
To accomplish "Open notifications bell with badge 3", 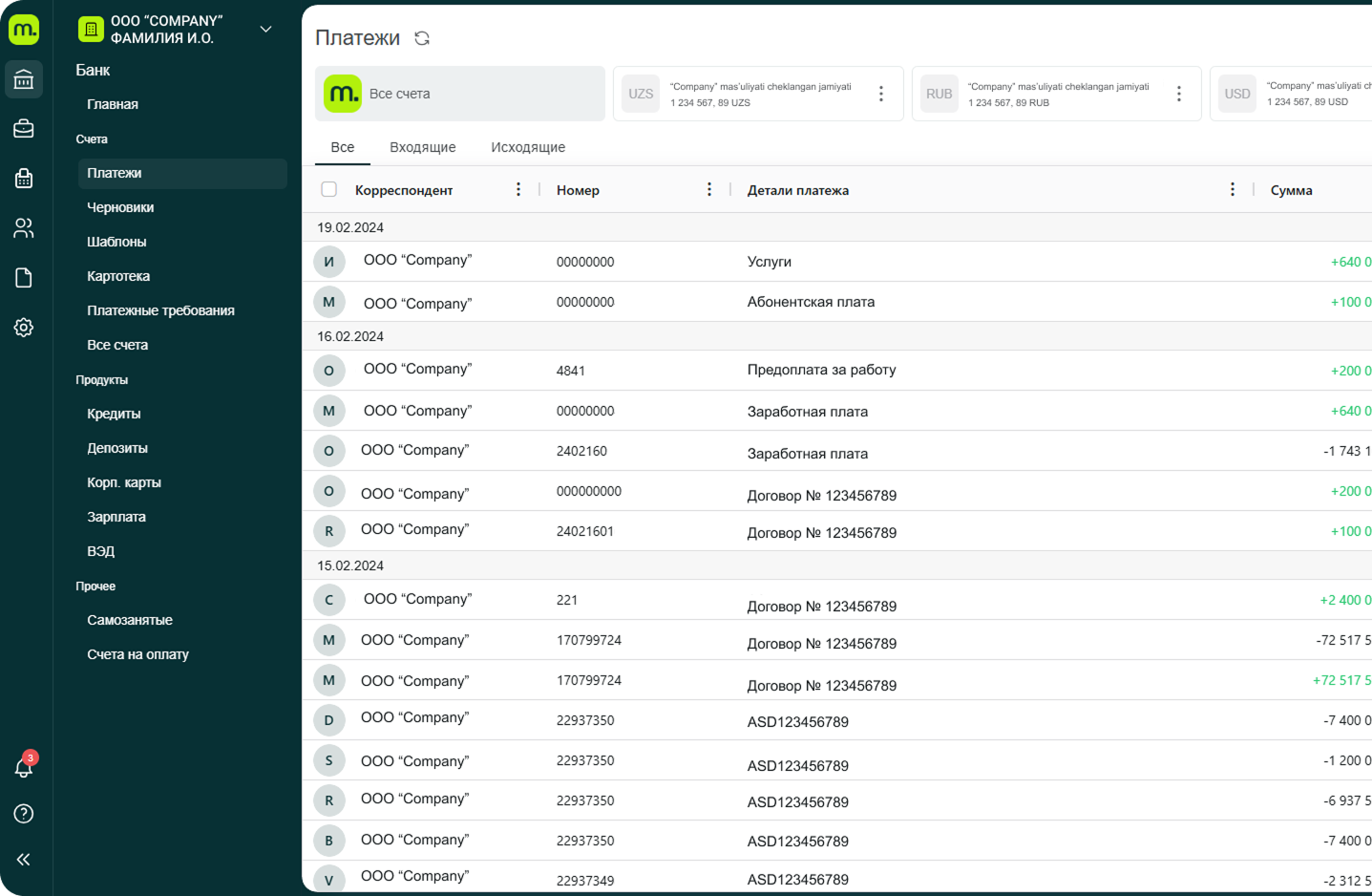I will coord(24,766).
